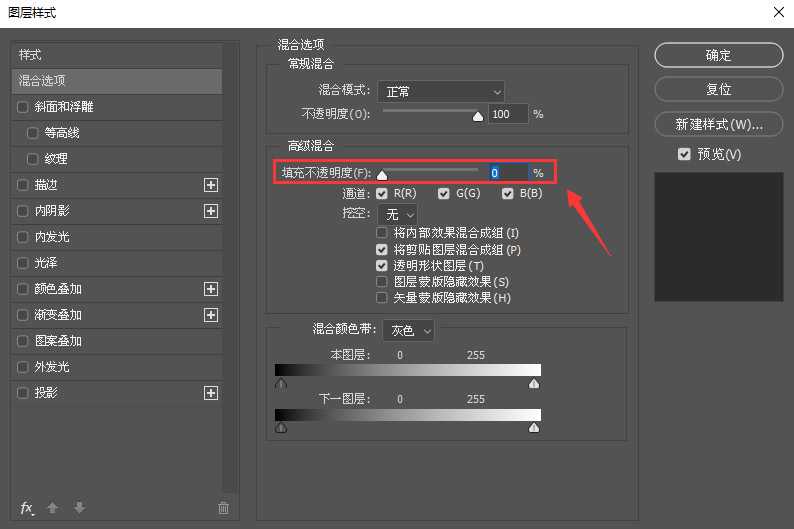Click the 不透明度 value field showing 100

click(x=508, y=114)
